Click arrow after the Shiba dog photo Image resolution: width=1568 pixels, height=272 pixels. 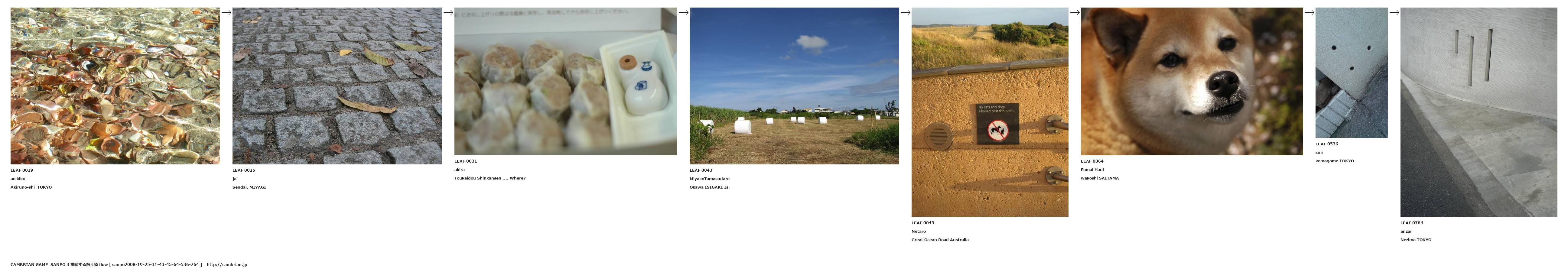[1309, 12]
